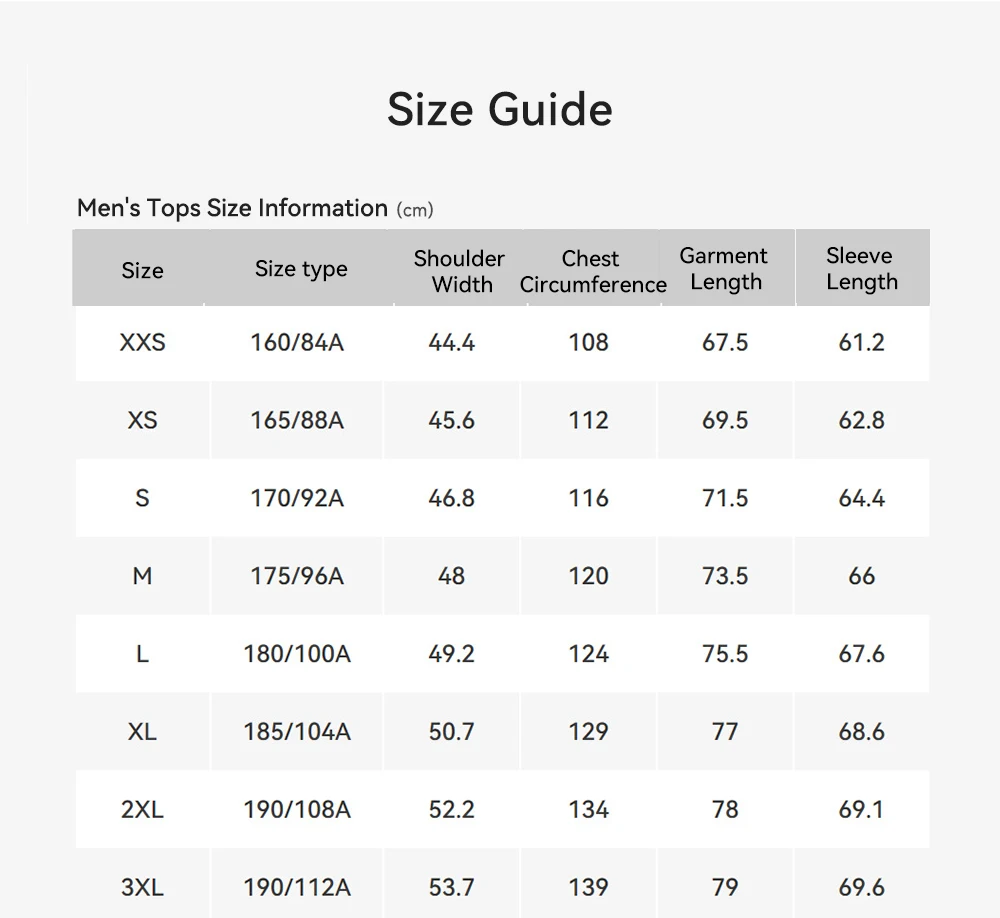Select the Size column header
The image size is (1000, 918).
[142, 270]
